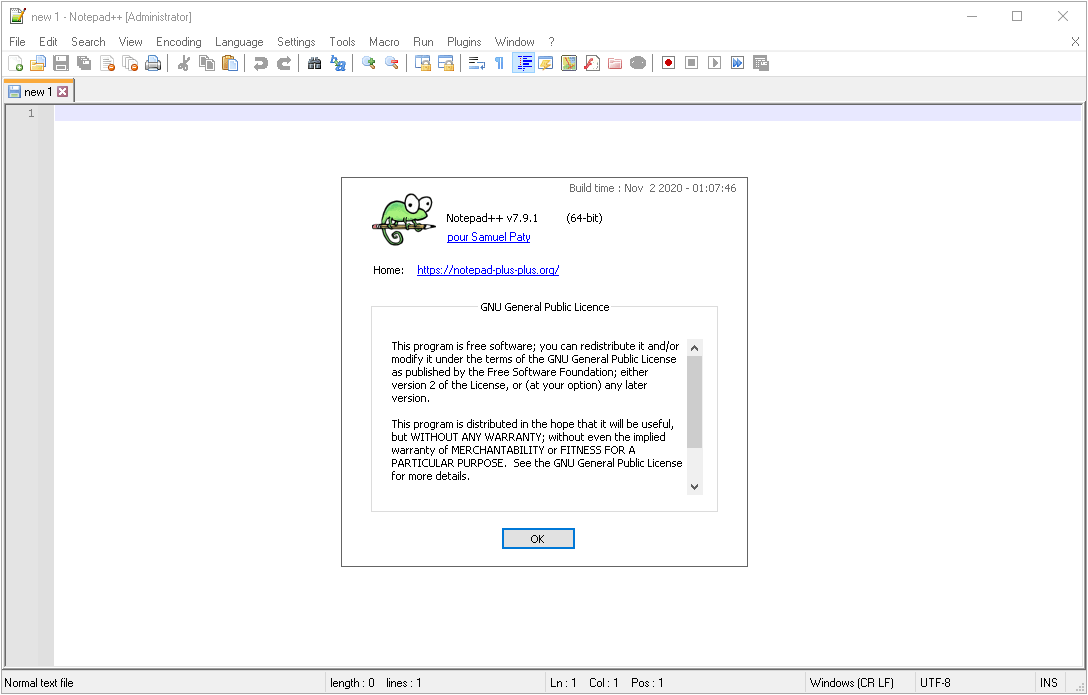Click 'Ln : 1' in the status bar

coord(563,683)
